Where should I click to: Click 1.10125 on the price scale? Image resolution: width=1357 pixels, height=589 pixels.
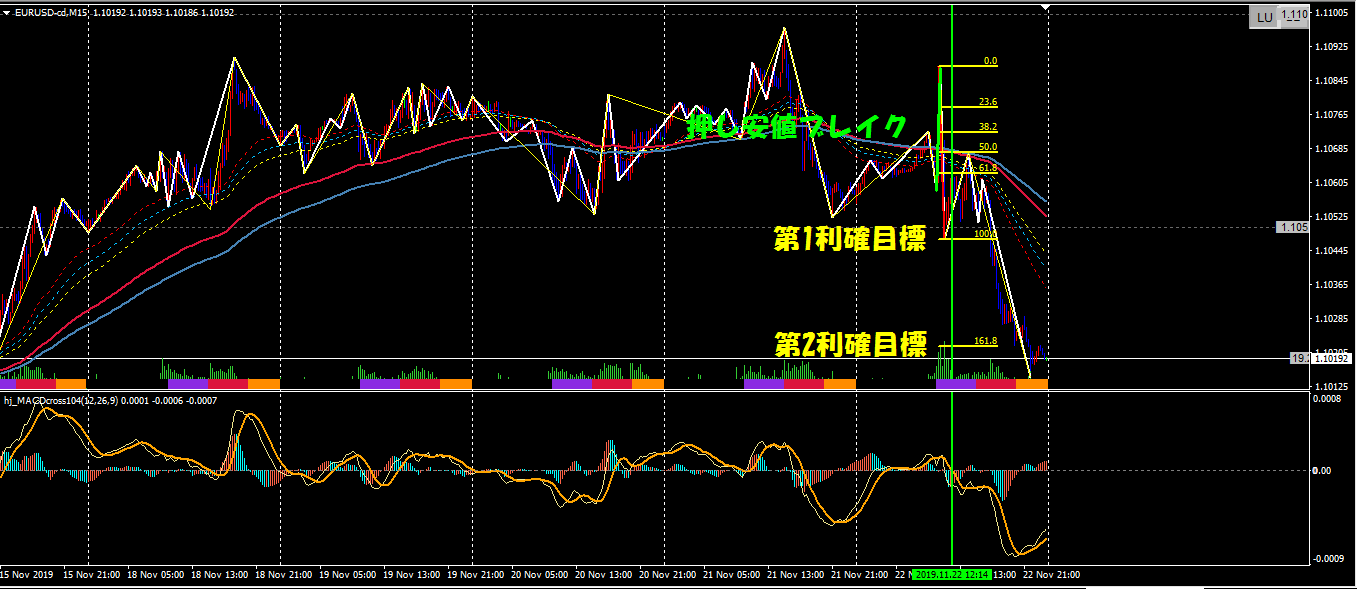tap(1332, 386)
